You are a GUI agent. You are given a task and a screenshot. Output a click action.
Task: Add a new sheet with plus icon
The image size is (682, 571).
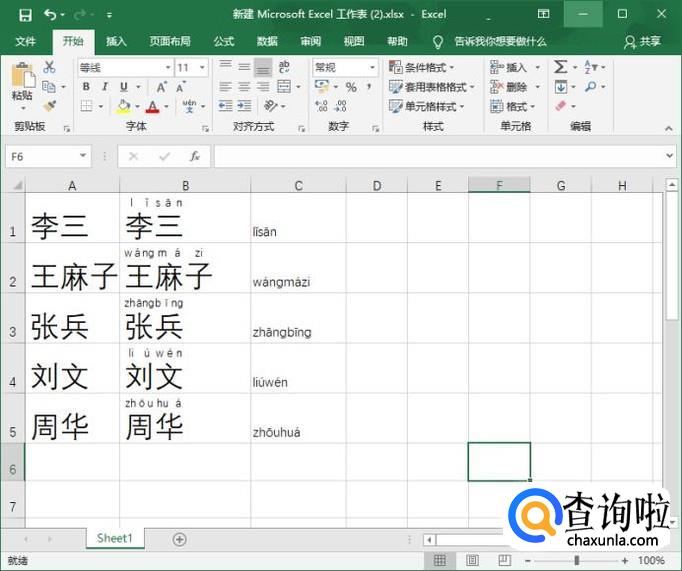click(180, 539)
